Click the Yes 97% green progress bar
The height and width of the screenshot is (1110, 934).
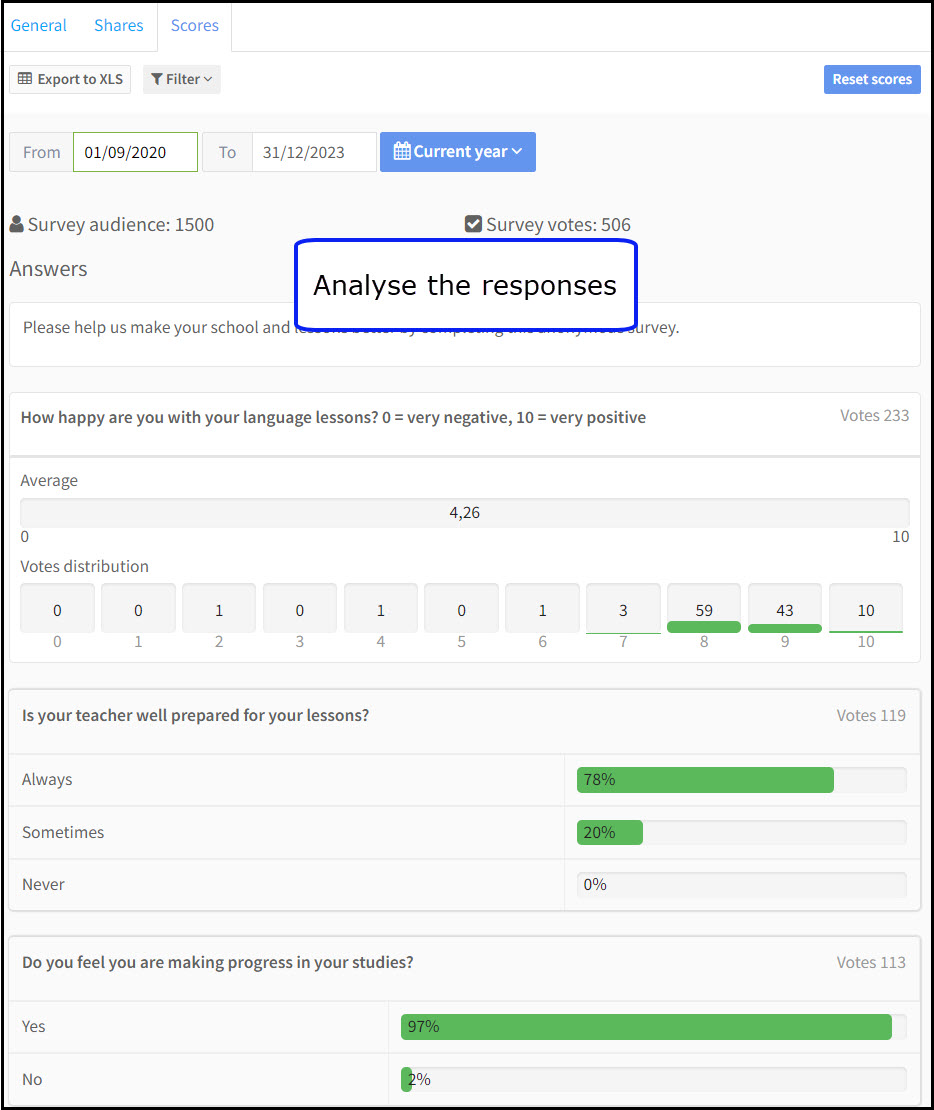[646, 1027]
